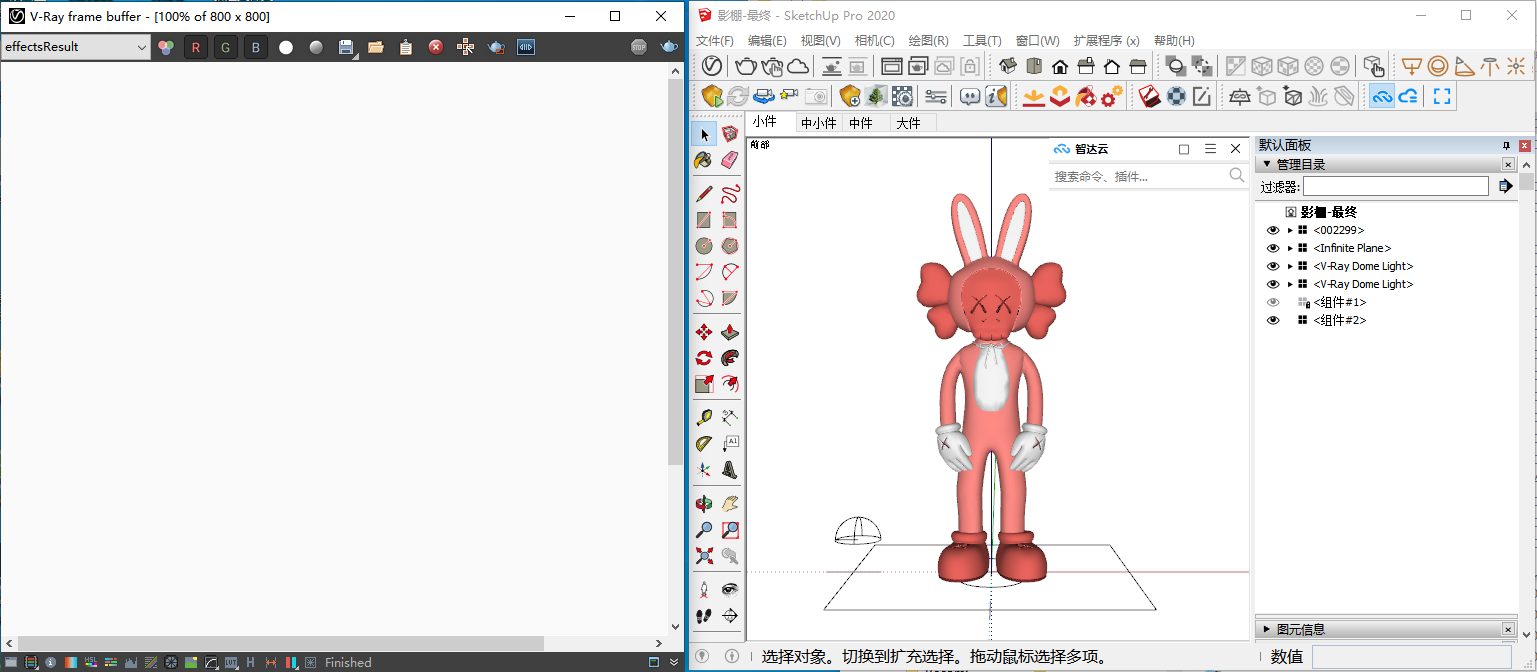Hide 组件#2 using its eye icon
This screenshot has width=1537, height=672.
click(x=1273, y=320)
